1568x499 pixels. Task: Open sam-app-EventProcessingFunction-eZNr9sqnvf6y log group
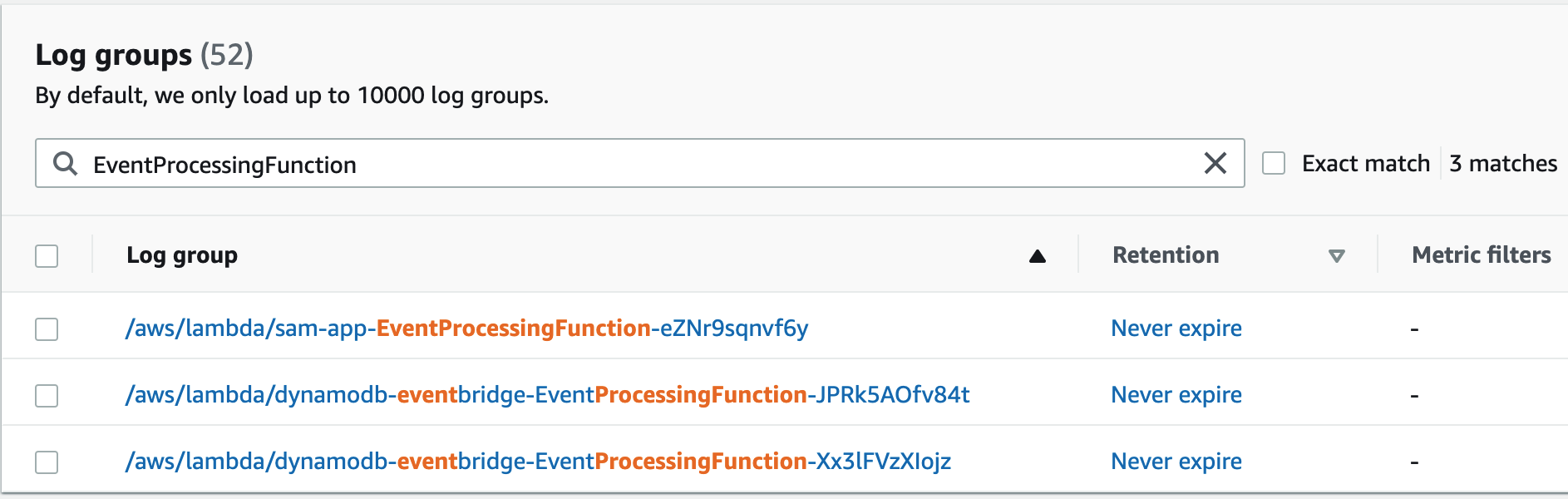466,329
